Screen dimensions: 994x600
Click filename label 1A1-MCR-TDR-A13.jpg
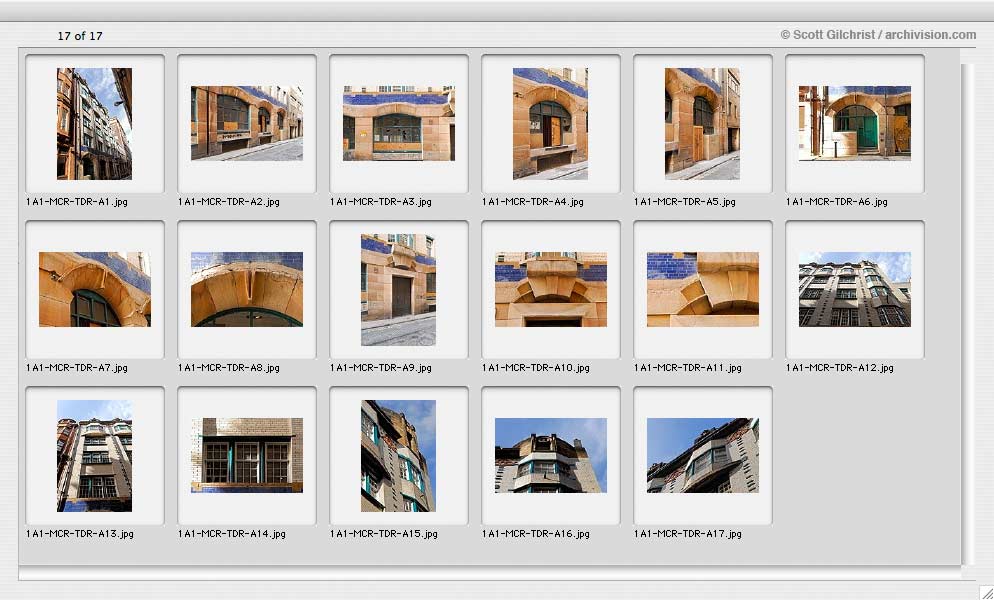tap(80, 534)
